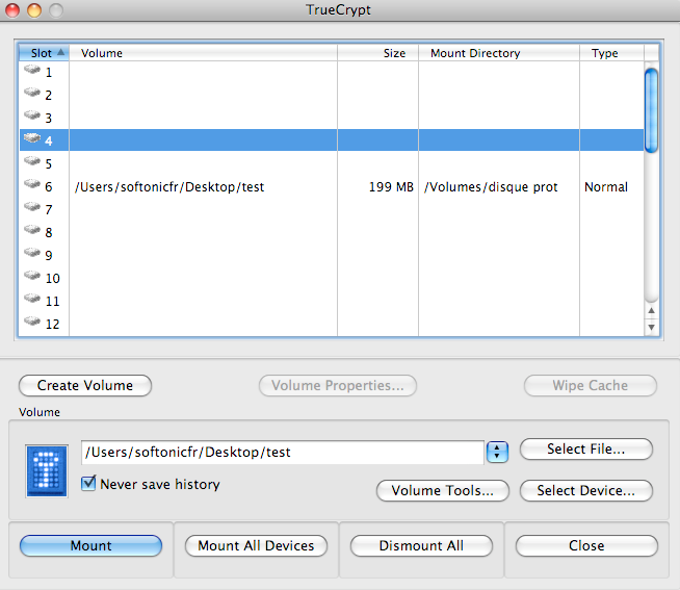Image resolution: width=680 pixels, height=590 pixels.
Task: Click the slot number 9 label
Action: pyautogui.click(x=49, y=256)
